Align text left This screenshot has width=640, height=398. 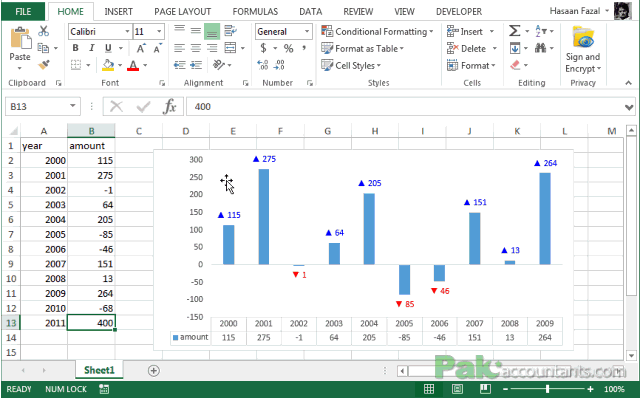[179, 48]
